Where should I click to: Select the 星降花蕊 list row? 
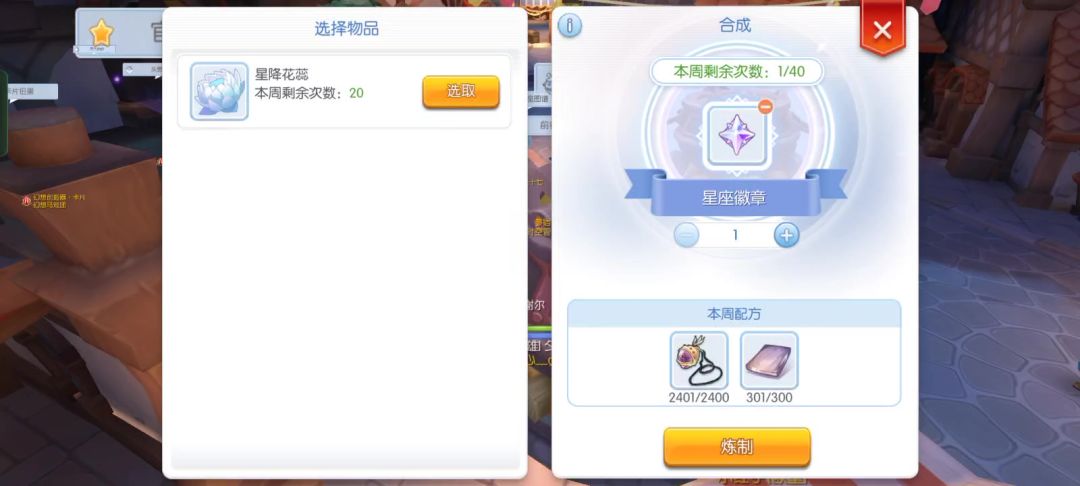click(344, 92)
